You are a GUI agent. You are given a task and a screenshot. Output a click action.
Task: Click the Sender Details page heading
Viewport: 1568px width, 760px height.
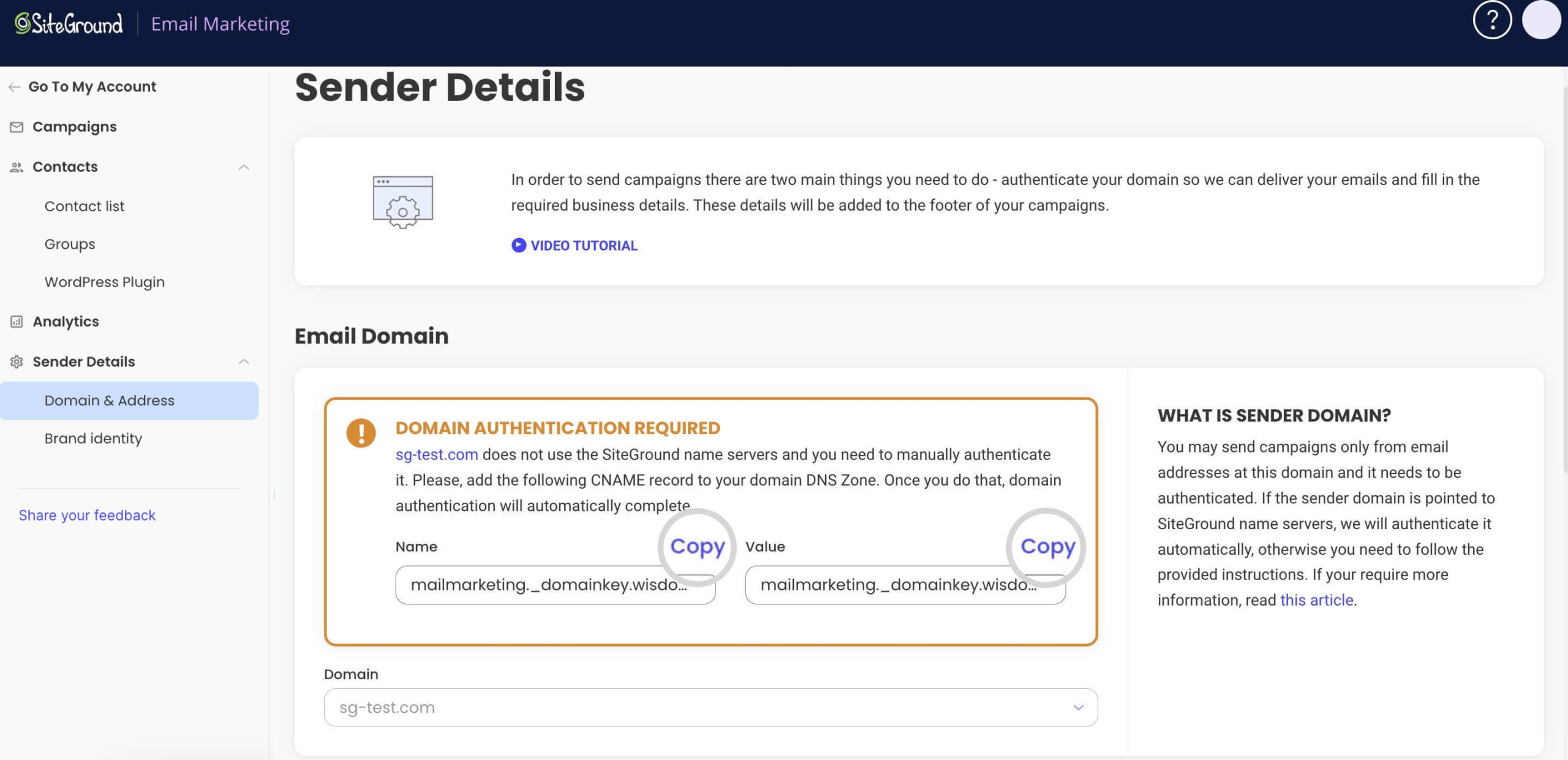(x=440, y=87)
